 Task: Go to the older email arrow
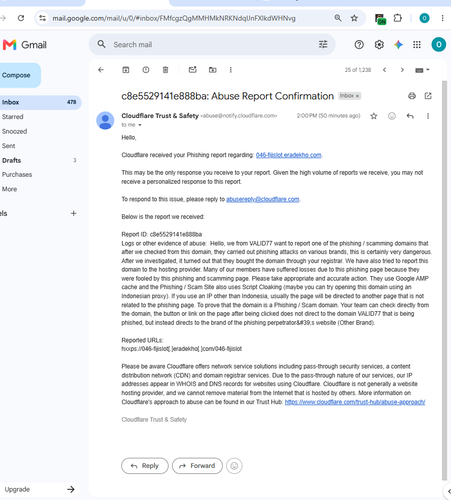click(402, 70)
